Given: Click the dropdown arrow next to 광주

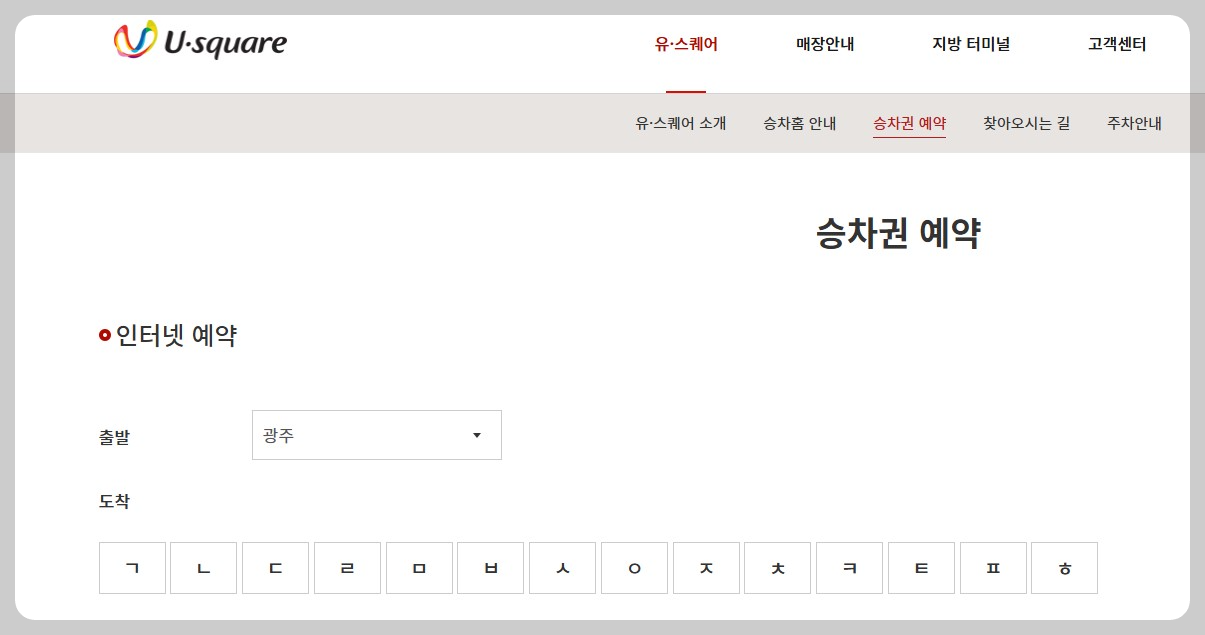Looking at the screenshot, I should (x=477, y=434).
